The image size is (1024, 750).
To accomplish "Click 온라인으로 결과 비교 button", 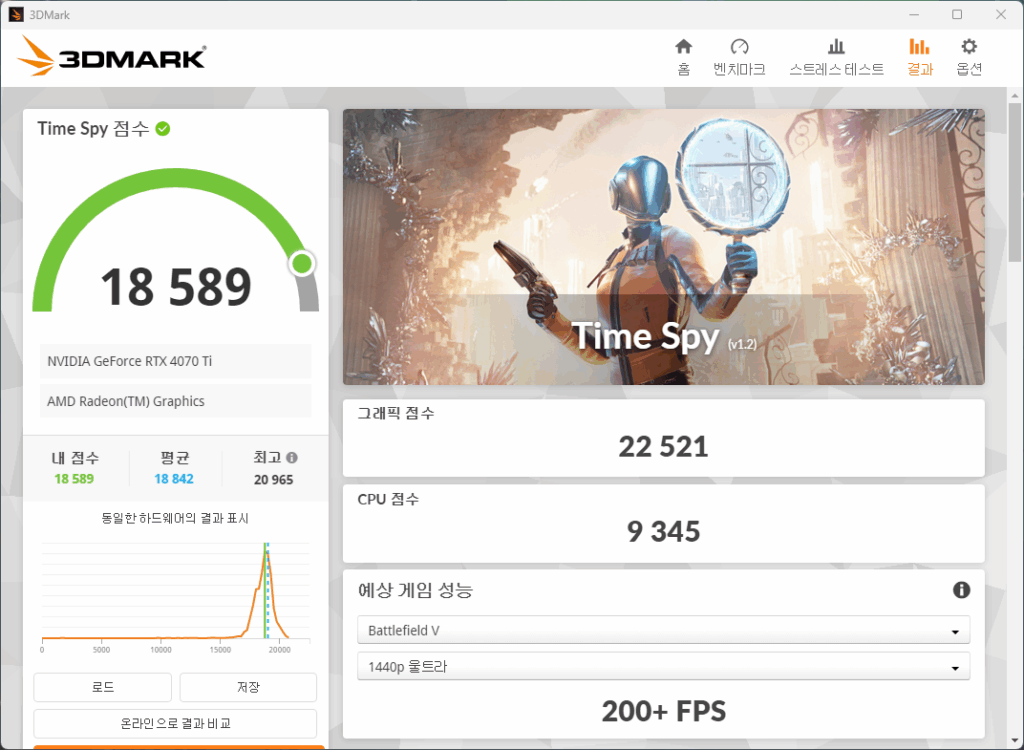I will point(175,723).
